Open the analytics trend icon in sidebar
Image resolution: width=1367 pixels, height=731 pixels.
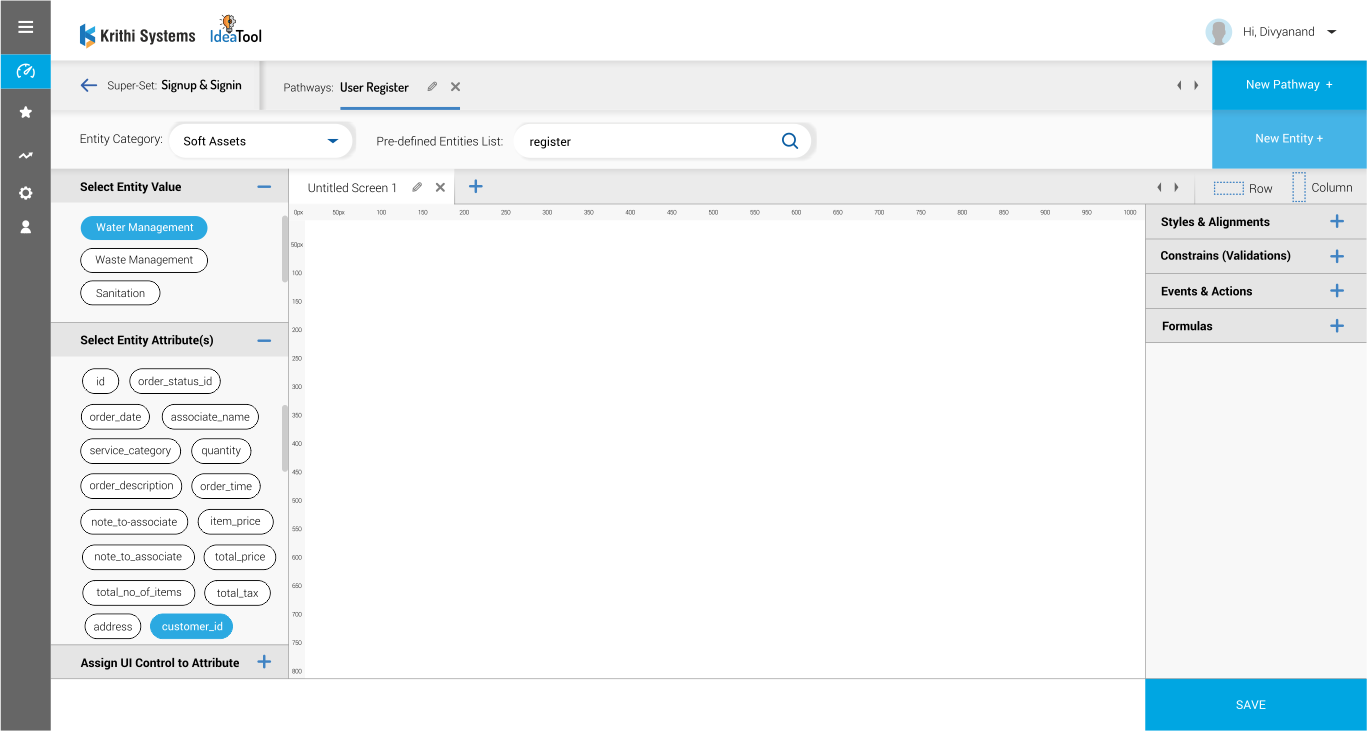(26, 155)
